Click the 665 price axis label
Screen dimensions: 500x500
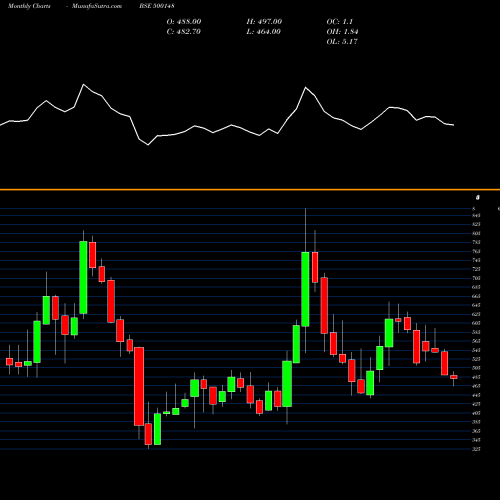tap(476, 296)
